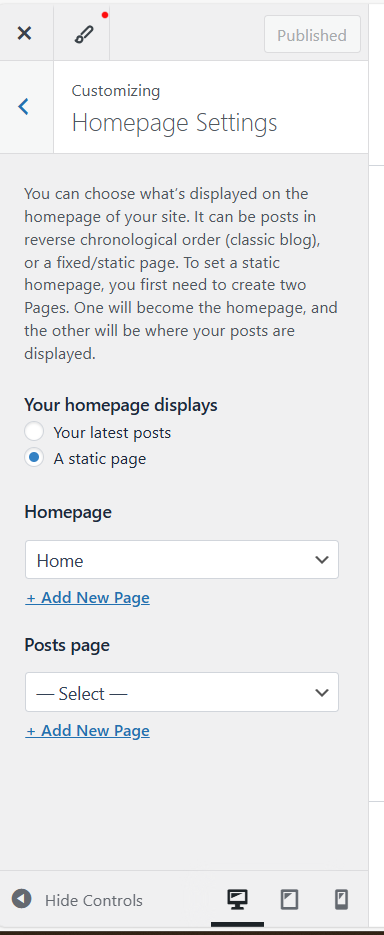Screen dimensions: 384x935
Task: Close the Customizer with the X icon
Action: 24,33
